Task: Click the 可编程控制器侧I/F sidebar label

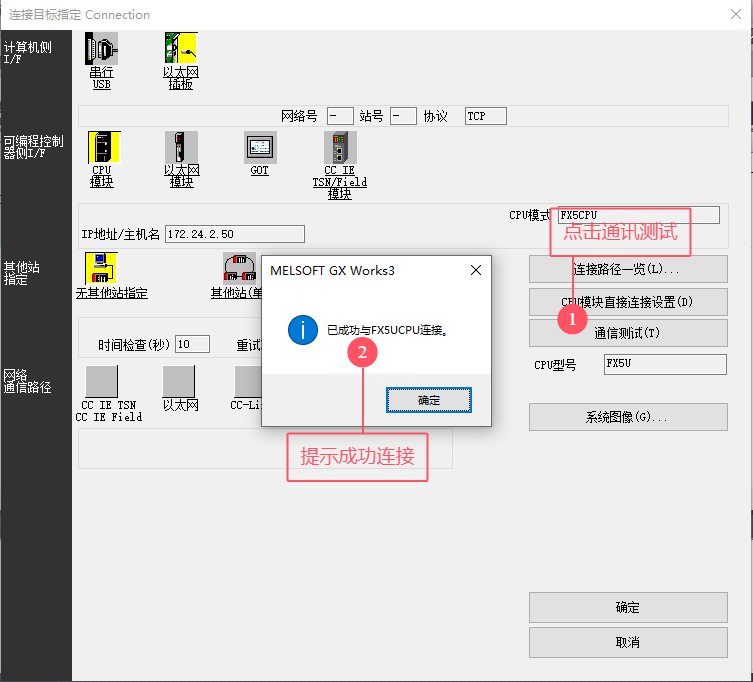Action: click(33, 147)
